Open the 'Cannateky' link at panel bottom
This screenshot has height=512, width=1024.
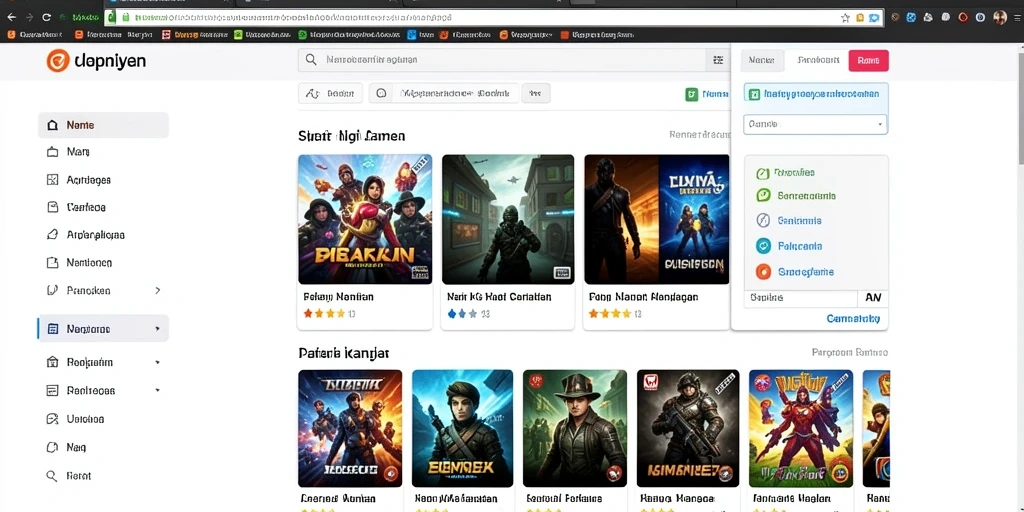(x=853, y=319)
